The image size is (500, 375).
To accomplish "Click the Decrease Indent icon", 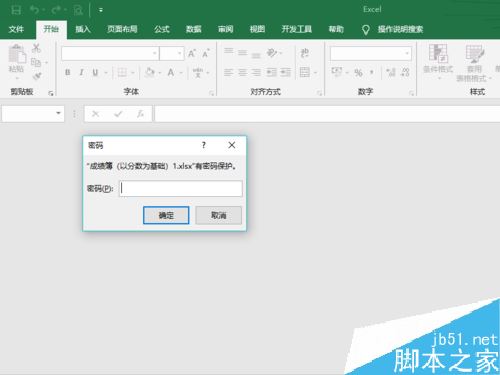I will pyautogui.click(x=272, y=72).
